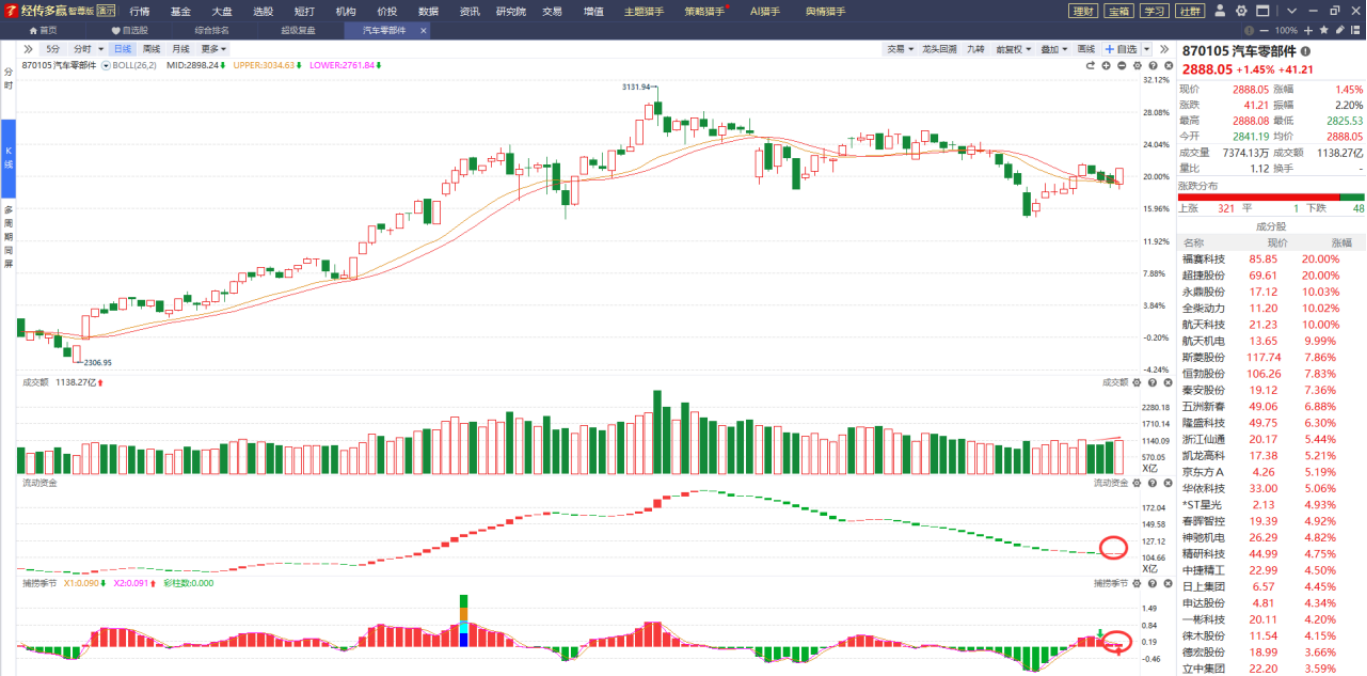Expand the 更多 periods dropdown
1367x676 pixels.
click(x=213, y=48)
